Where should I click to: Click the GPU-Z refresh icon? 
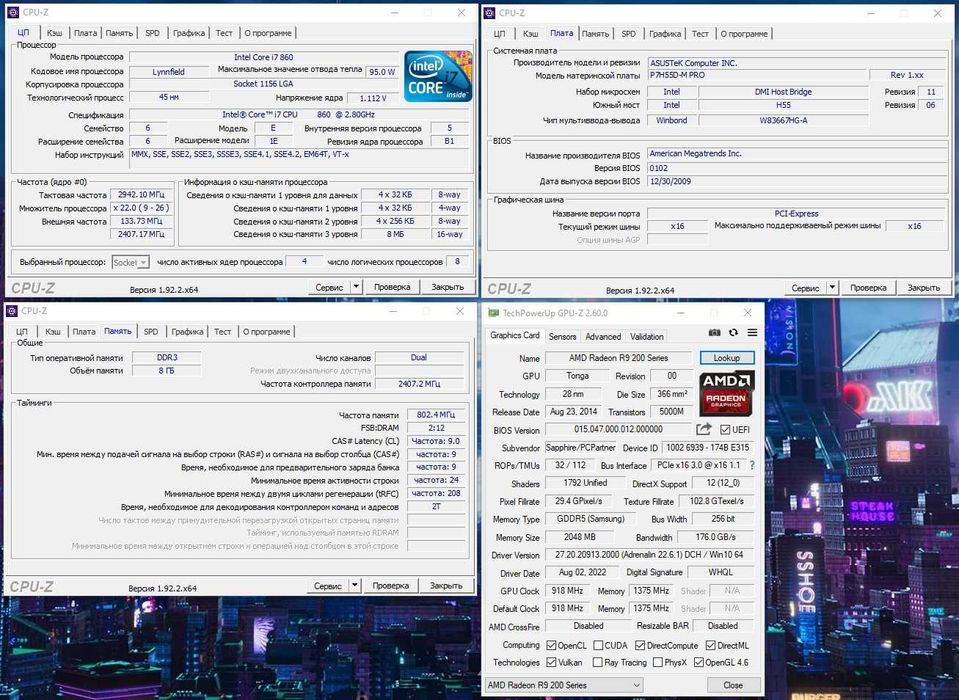733,333
